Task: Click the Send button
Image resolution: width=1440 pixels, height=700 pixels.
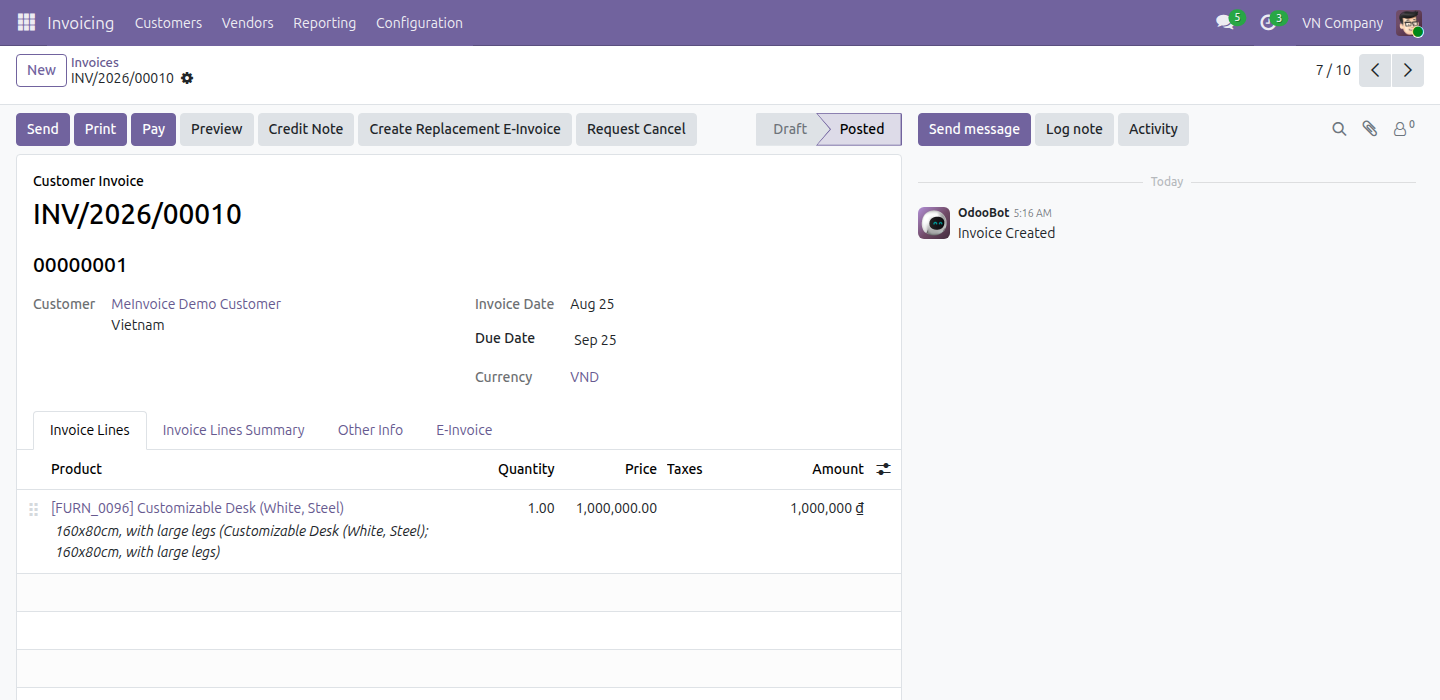Action: [x=43, y=129]
